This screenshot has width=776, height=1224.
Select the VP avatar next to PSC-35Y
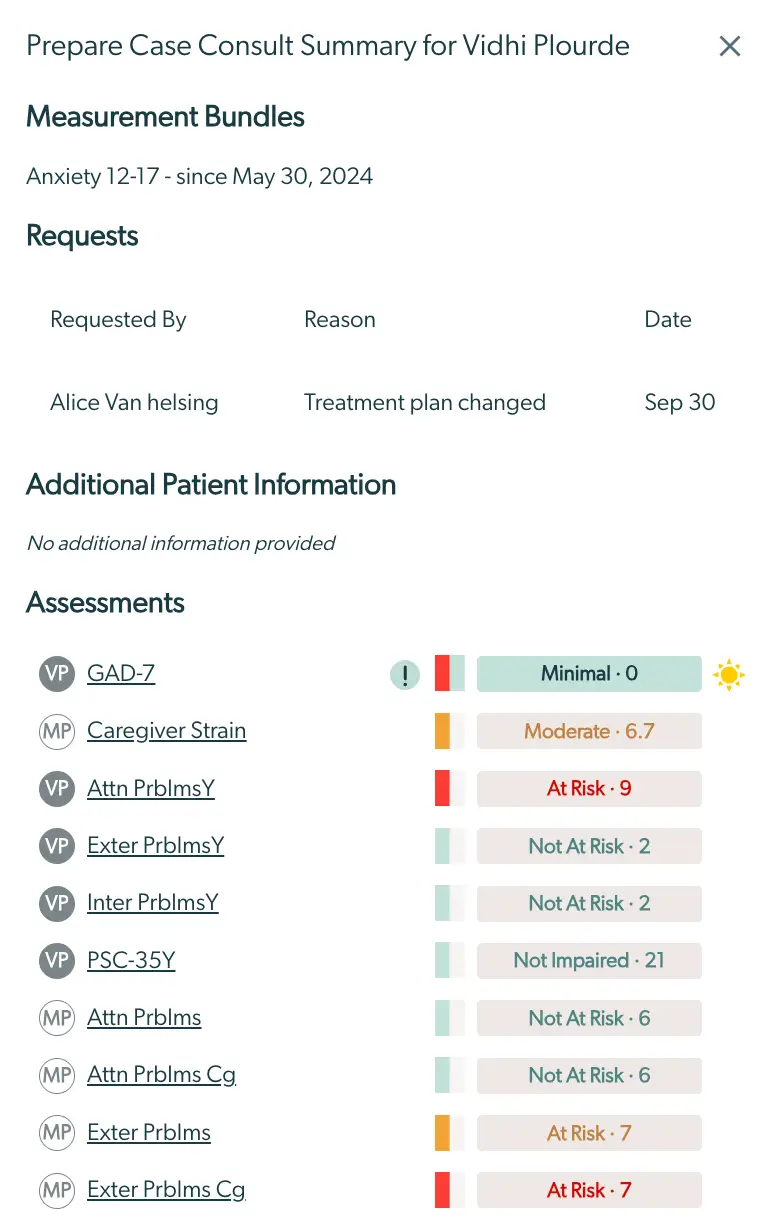57,961
